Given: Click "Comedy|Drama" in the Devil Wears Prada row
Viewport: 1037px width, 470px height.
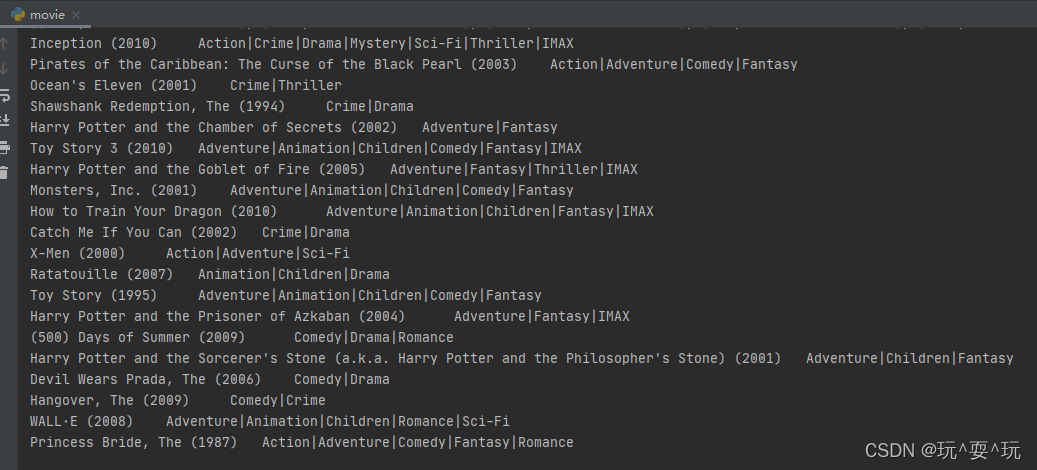Looking at the screenshot, I should pos(342,380).
